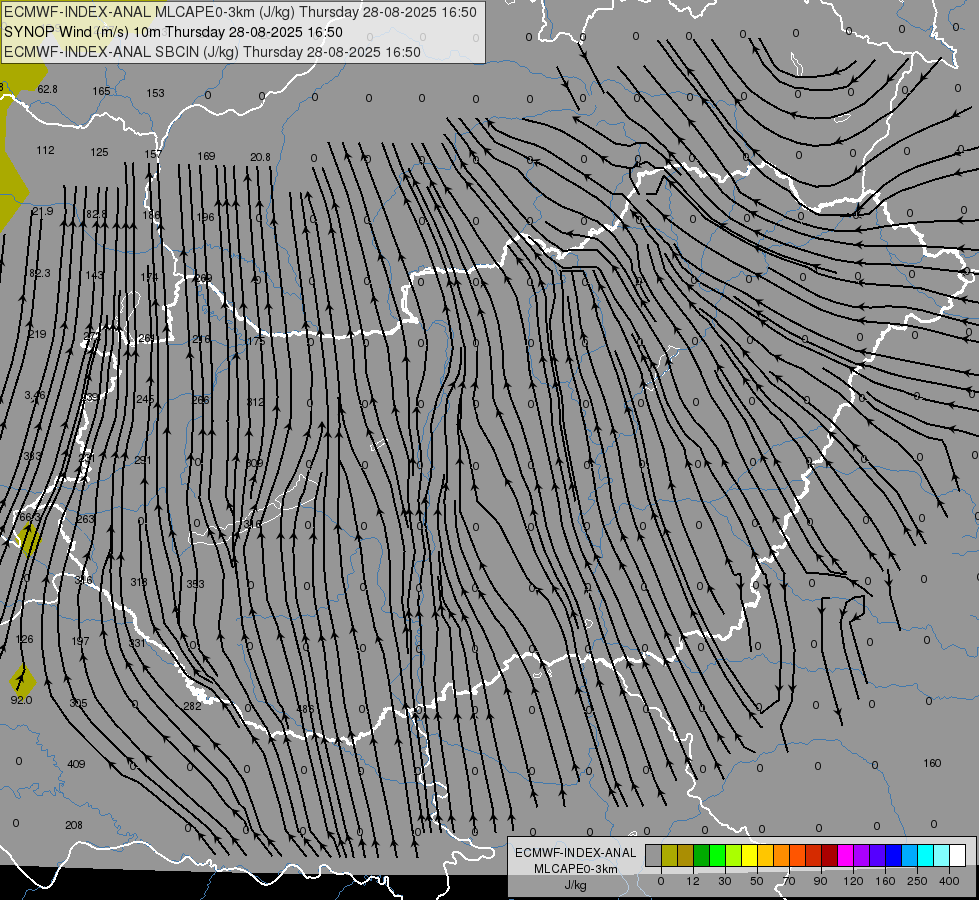Click the legend scale value 400
This screenshot has height=900, width=979.
pos(949,881)
